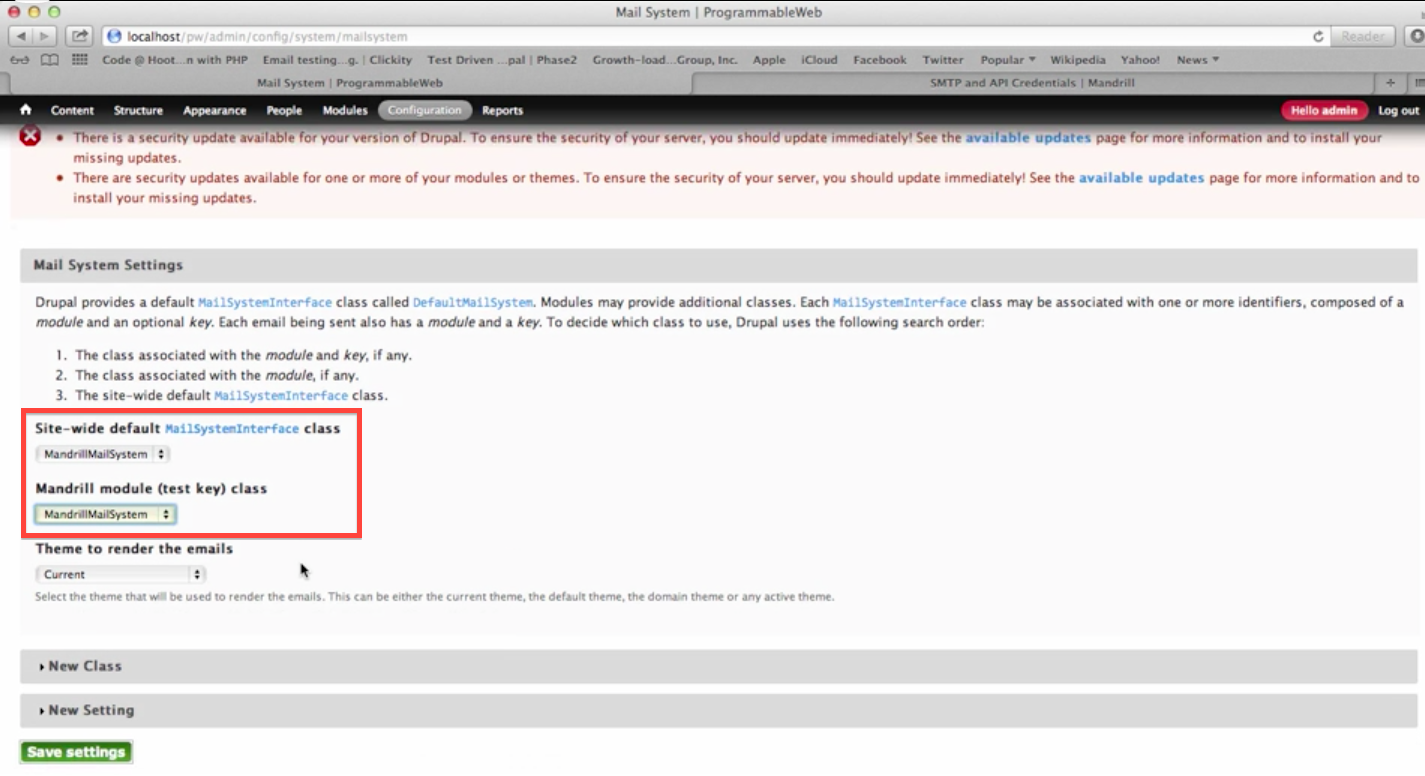The image size is (1425, 776).
Task: Open the Apple bookmark
Action: (769, 60)
